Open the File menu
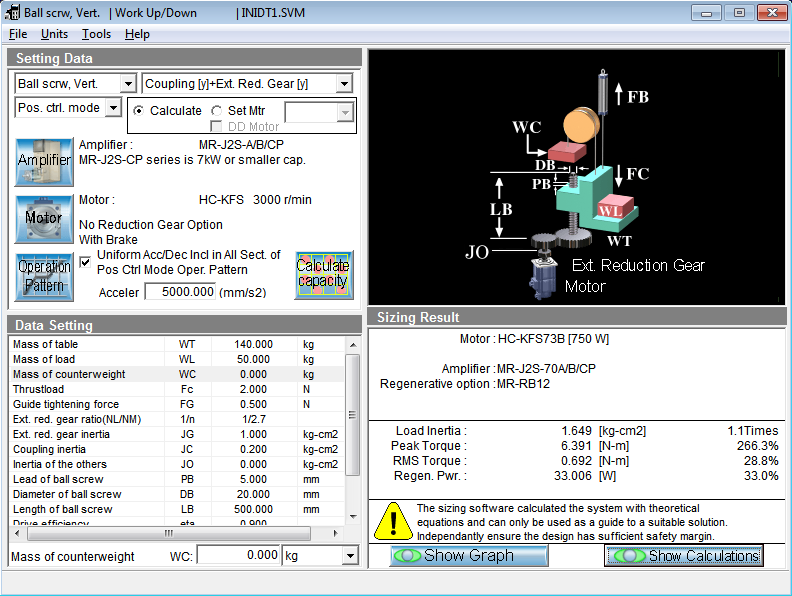The height and width of the screenshot is (596, 792). point(18,34)
